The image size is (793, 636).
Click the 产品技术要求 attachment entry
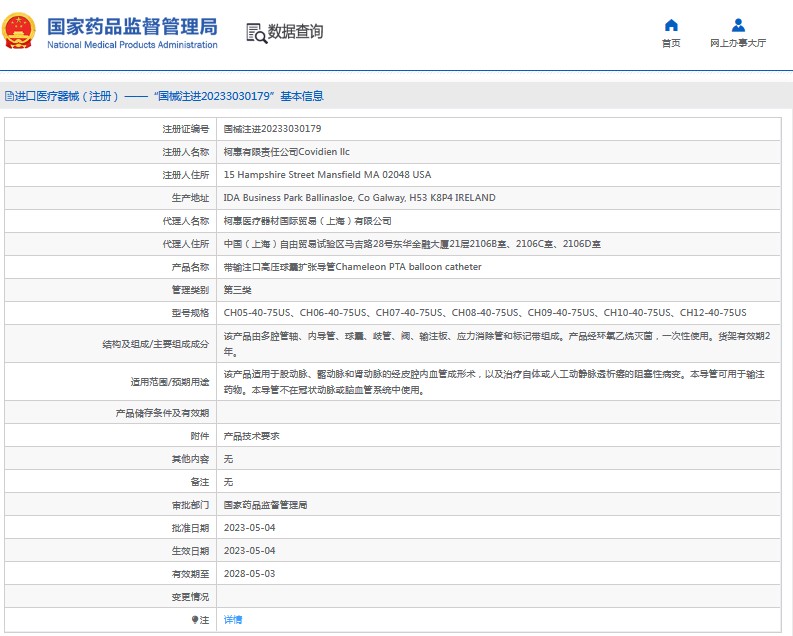click(251, 436)
